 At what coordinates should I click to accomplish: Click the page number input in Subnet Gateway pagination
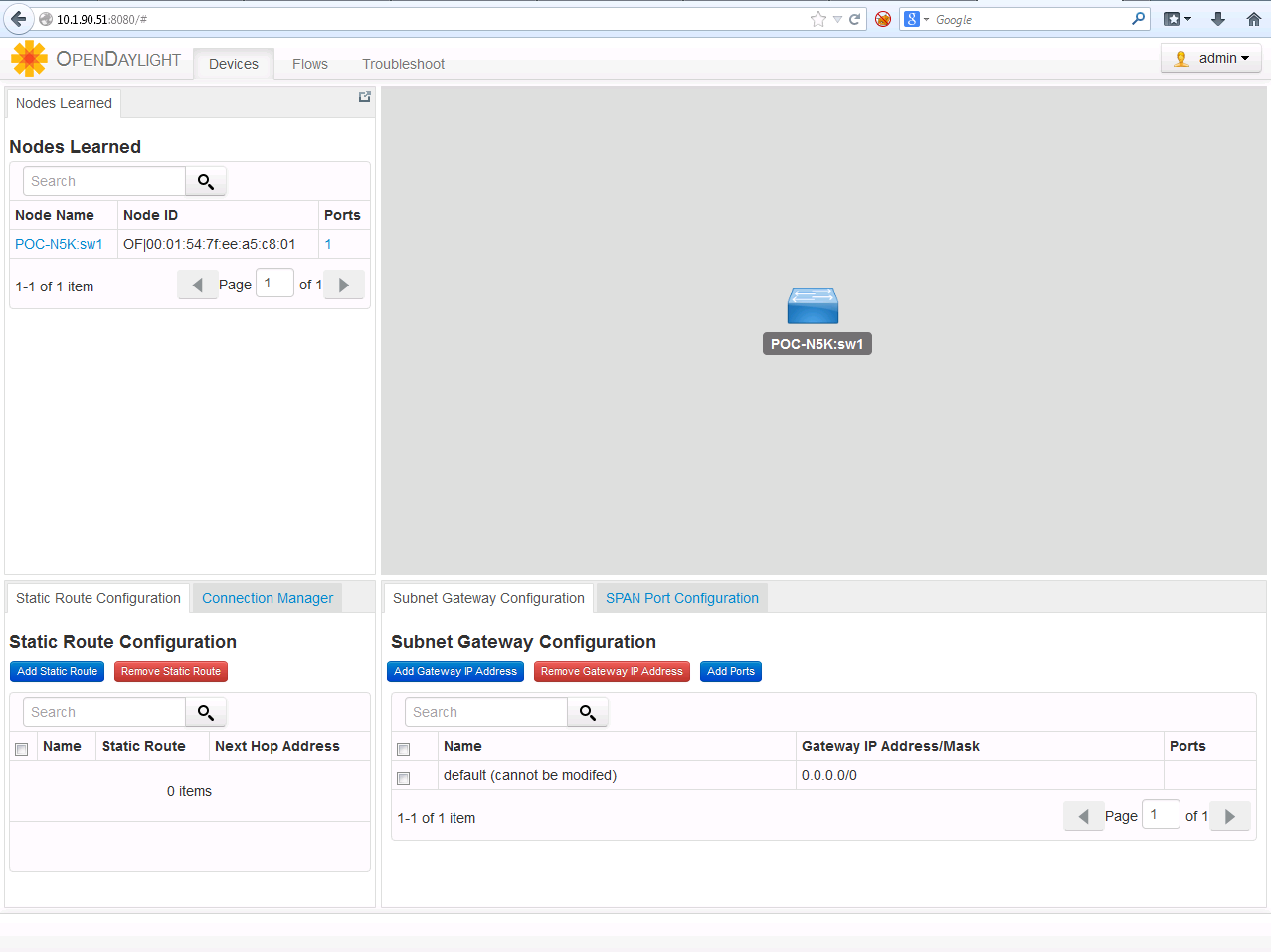coord(1160,814)
